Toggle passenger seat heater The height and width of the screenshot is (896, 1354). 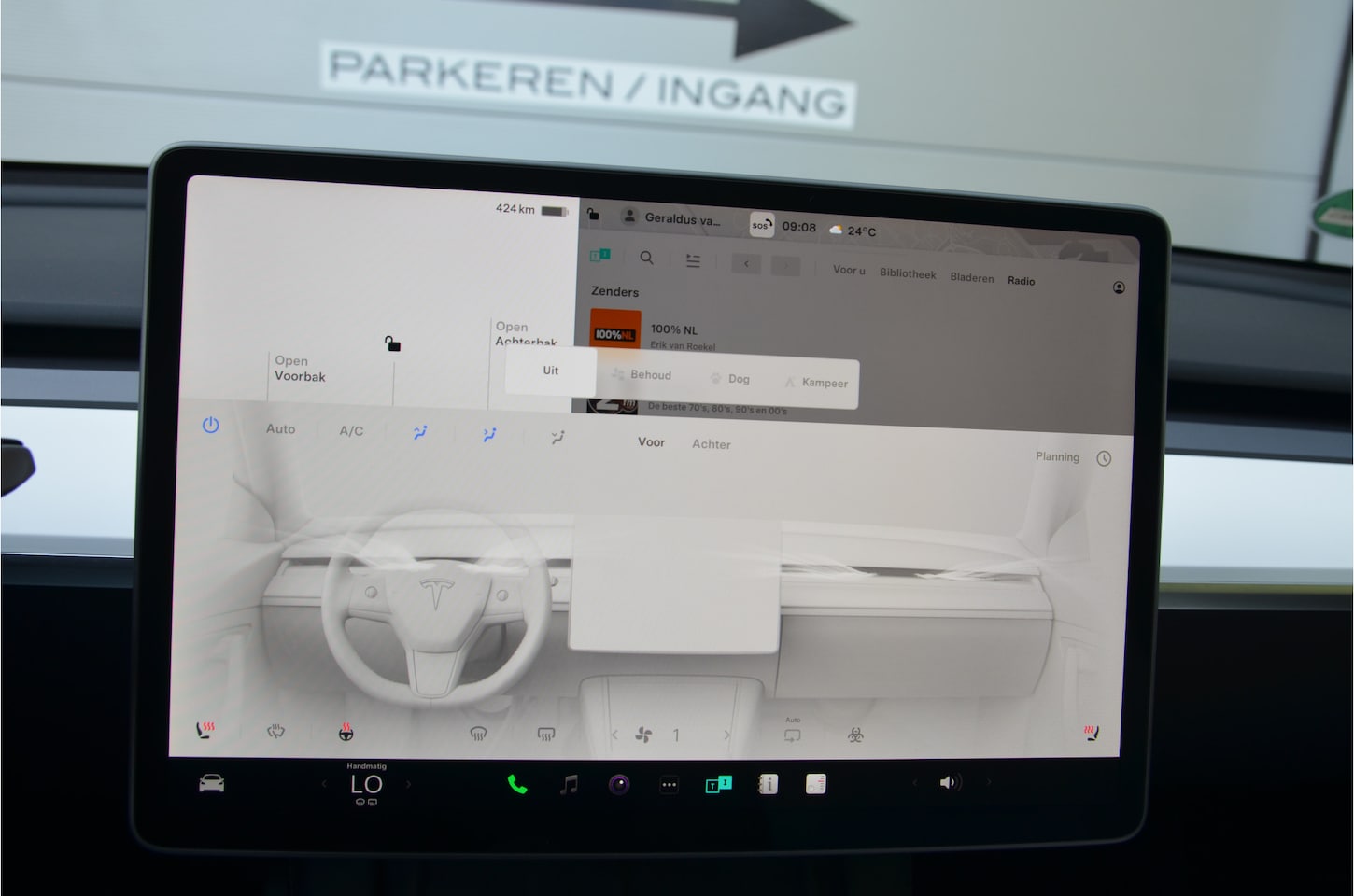point(1091,733)
